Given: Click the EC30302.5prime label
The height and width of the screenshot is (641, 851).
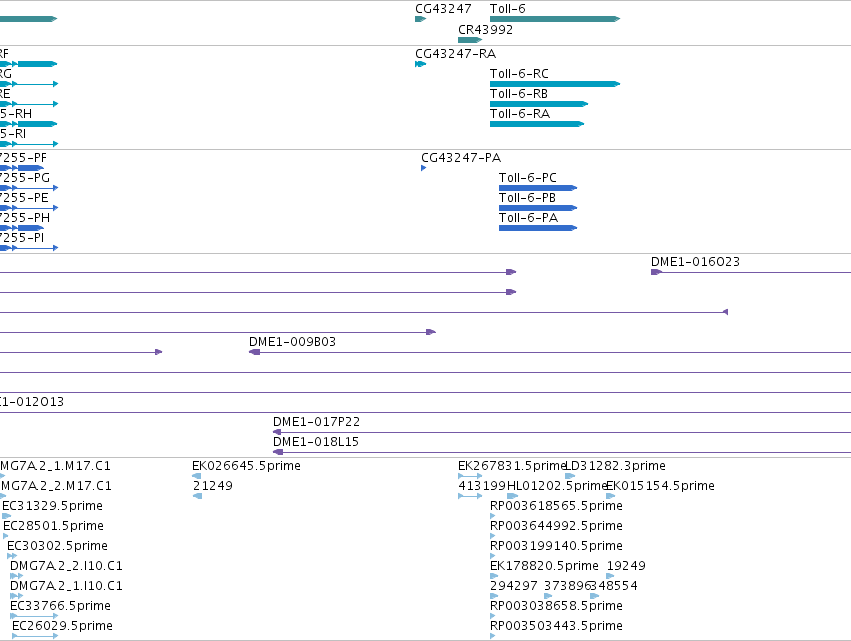Looking at the screenshot, I should 57,545.
